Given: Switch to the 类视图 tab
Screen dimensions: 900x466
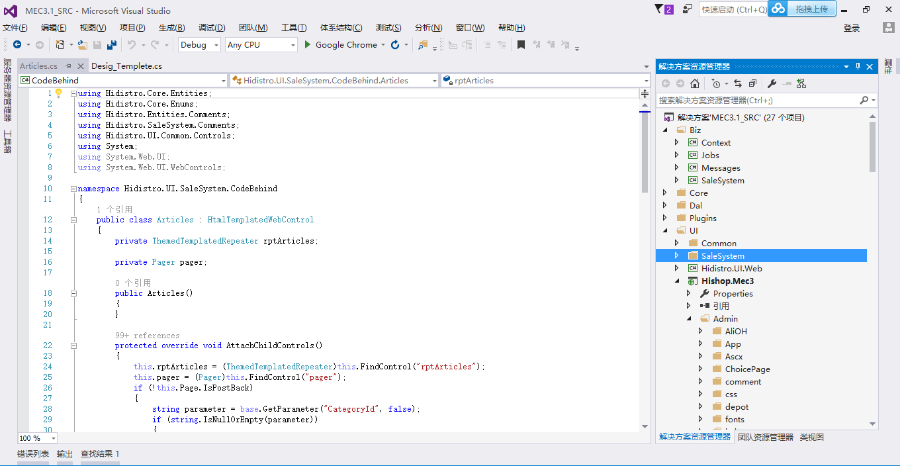Looking at the screenshot, I should click(812, 437).
